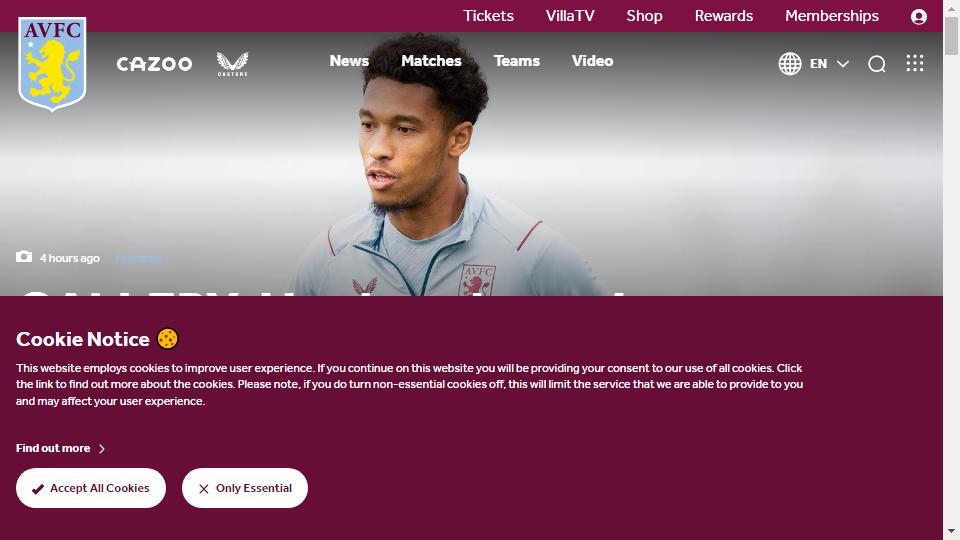Image resolution: width=960 pixels, height=540 pixels.
Task: Accept All Cookies button
Action: tap(91, 488)
